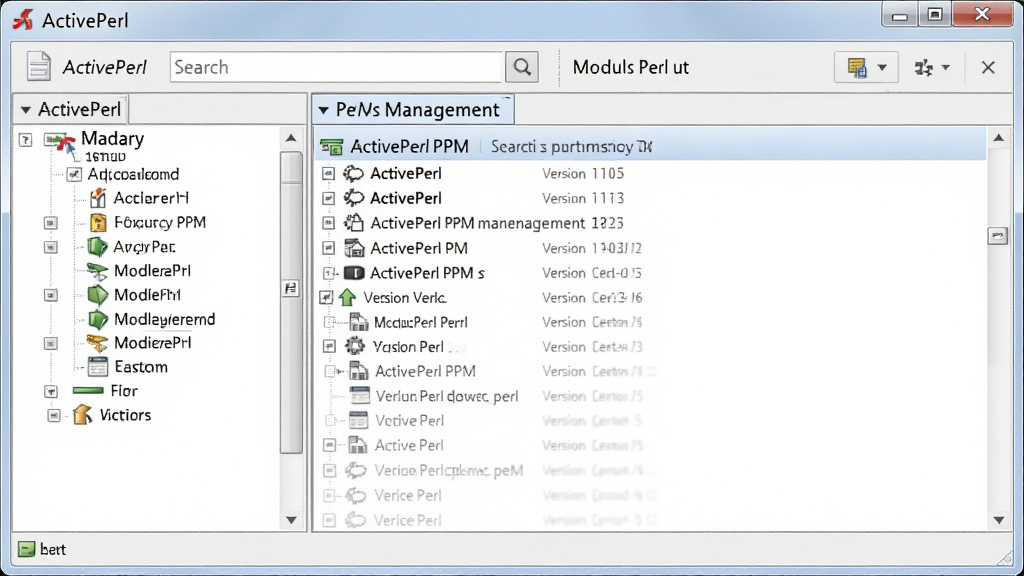Image resolution: width=1024 pixels, height=576 pixels.
Task: Click the Verlun Perl dowec perl icon
Action: (x=360, y=396)
